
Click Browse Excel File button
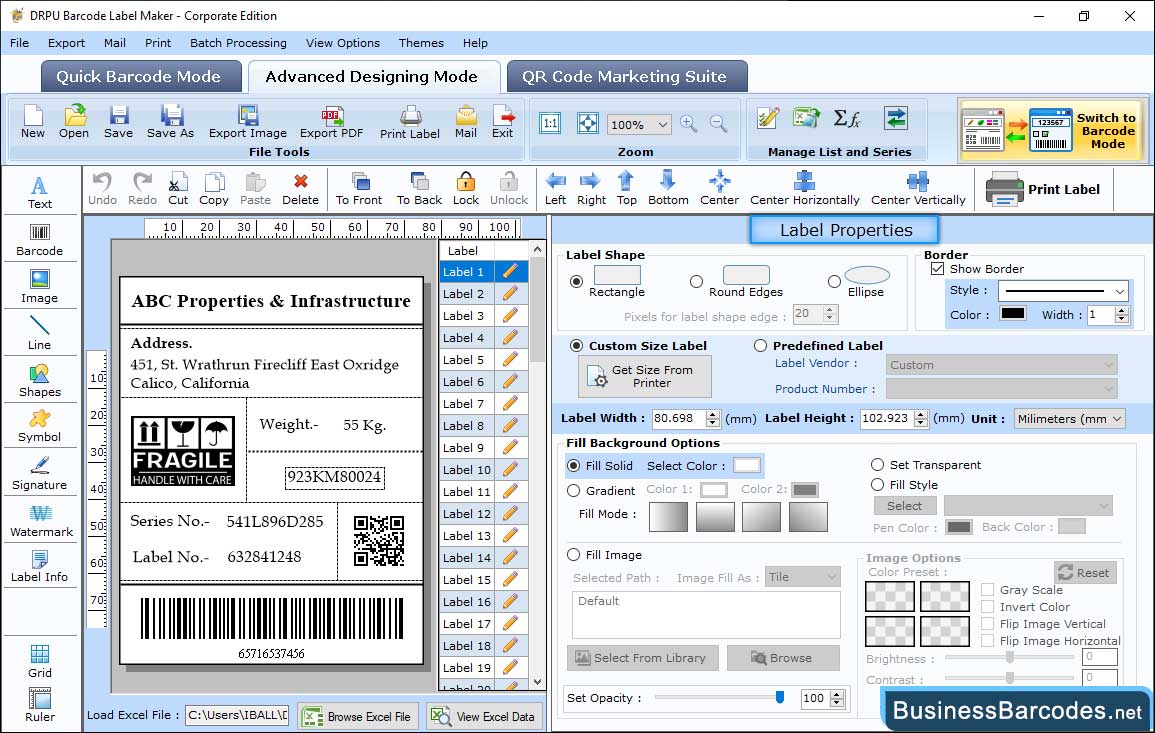click(358, 716)
